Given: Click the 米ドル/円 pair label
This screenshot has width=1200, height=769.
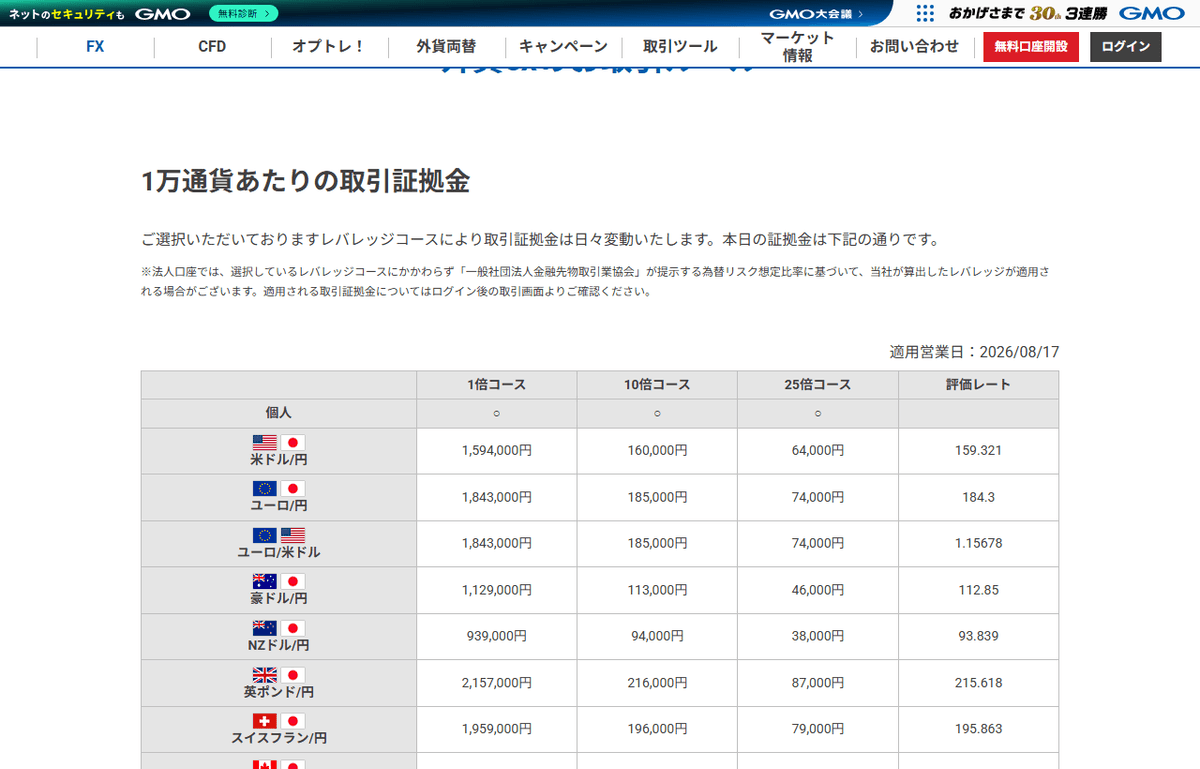Looking at the screenshot, I should 279,460.
